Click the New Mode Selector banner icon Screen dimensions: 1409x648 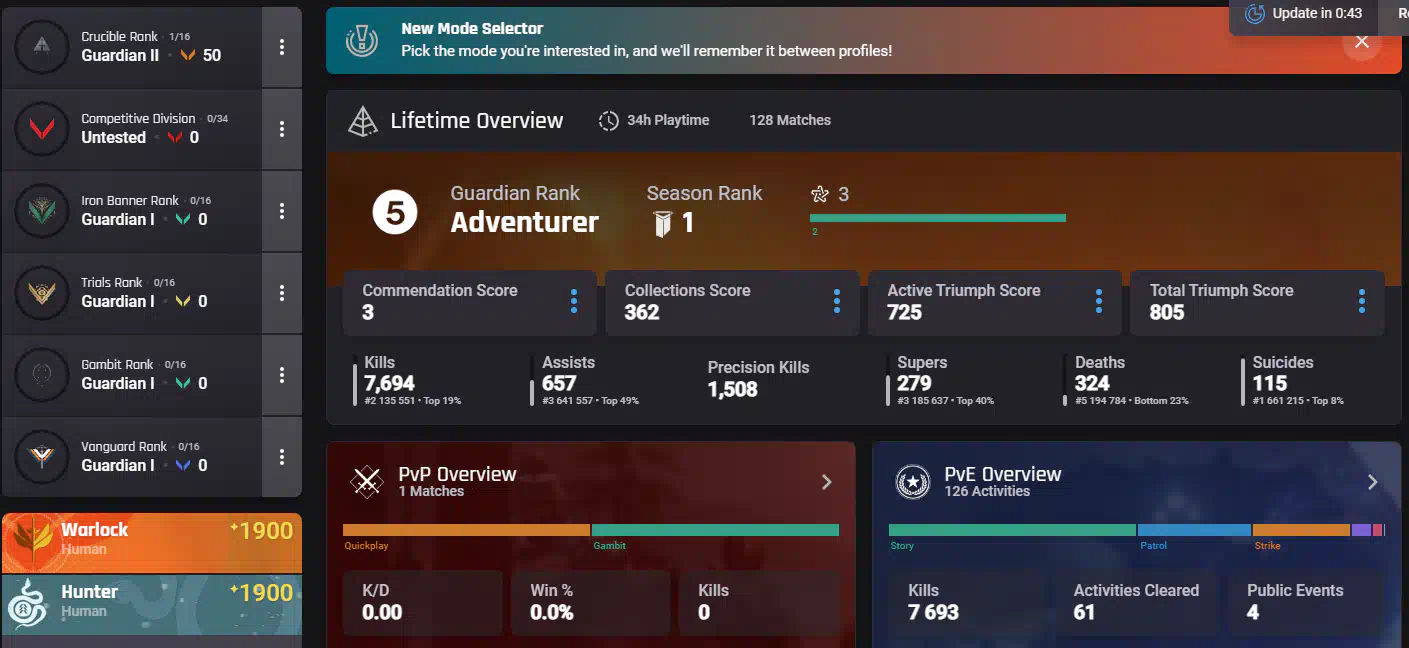point(362,40)
